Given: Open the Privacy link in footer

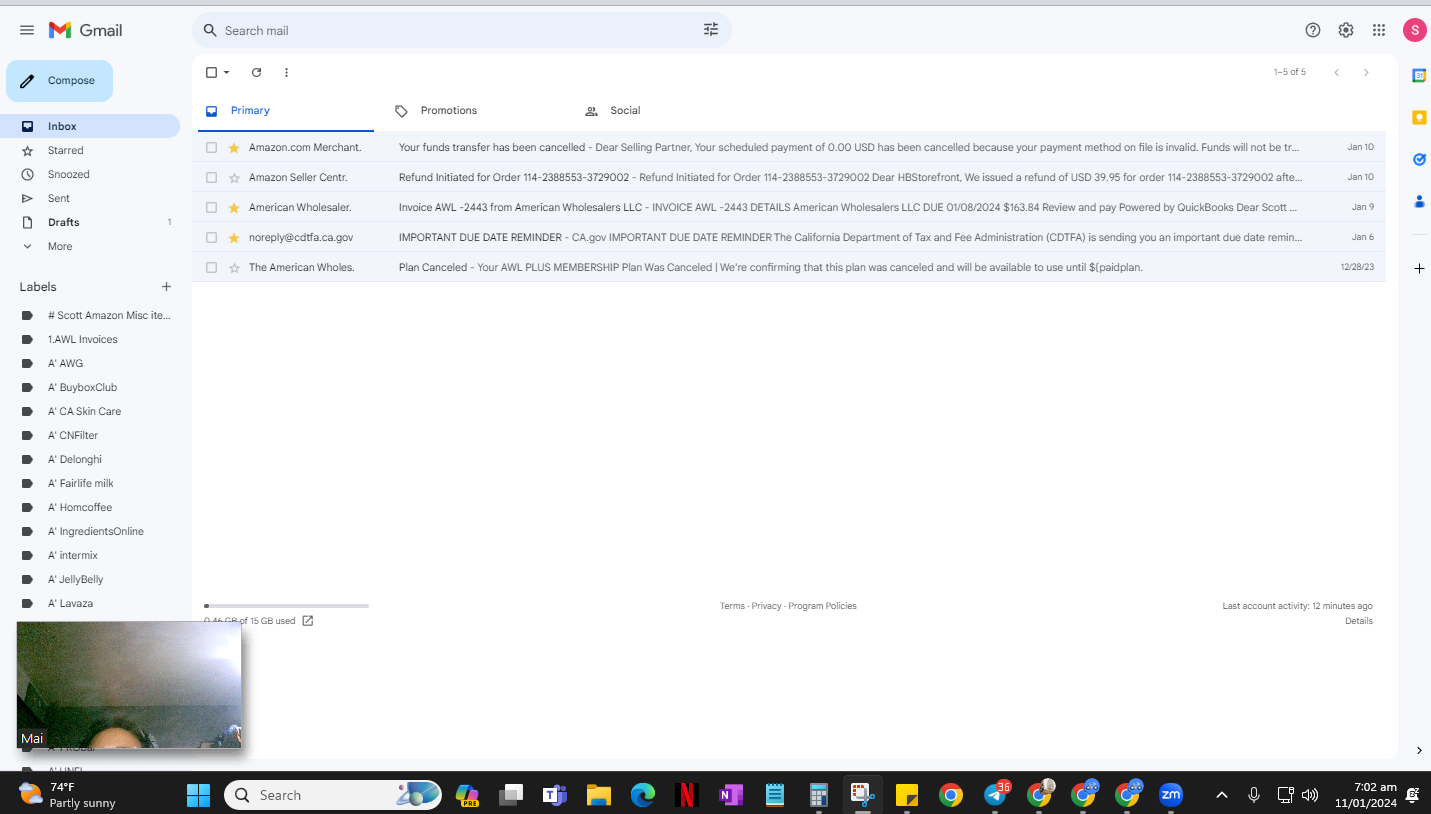Looking at the screenshot, I should coord(767,606).
